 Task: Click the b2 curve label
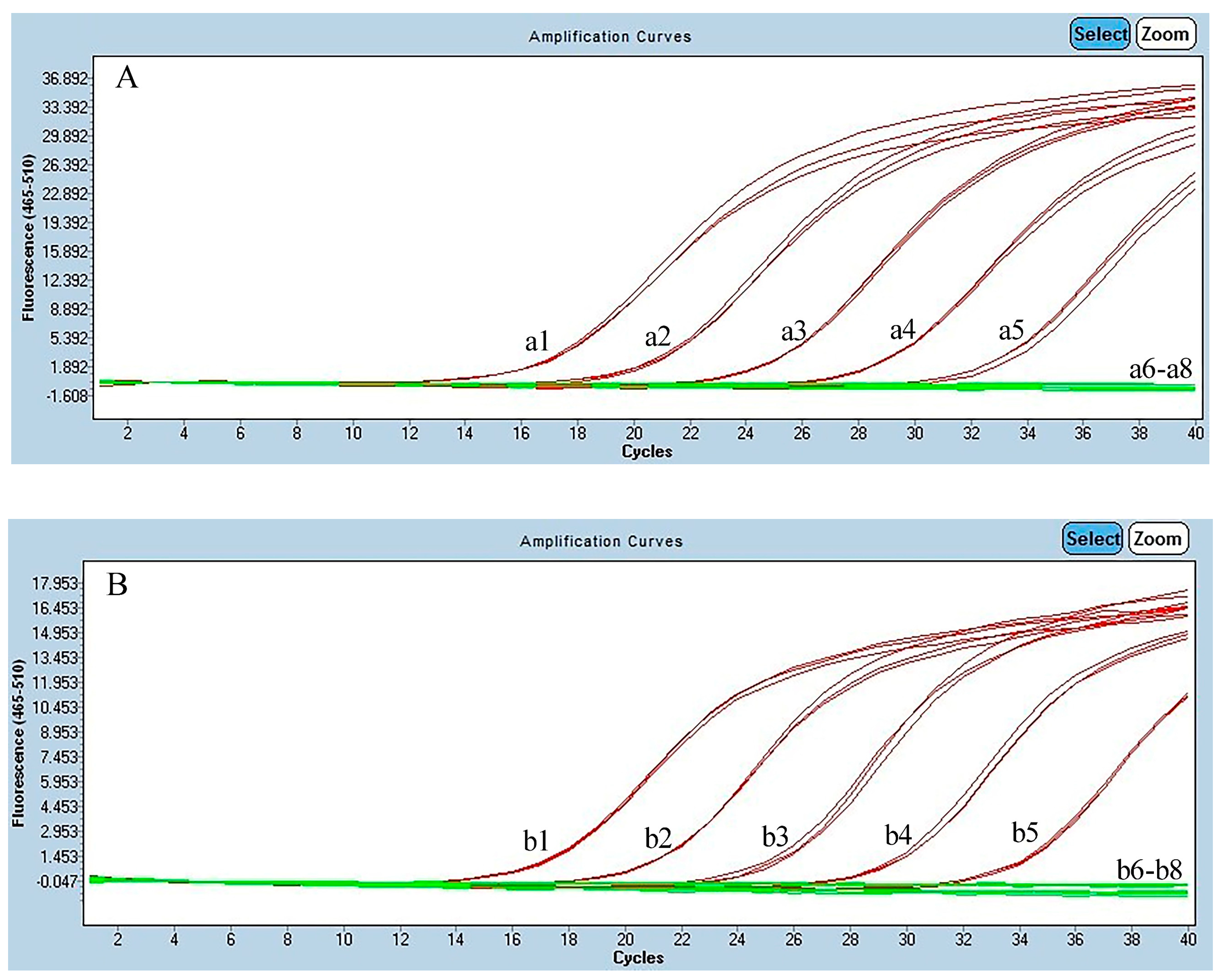tap(658, 838)
